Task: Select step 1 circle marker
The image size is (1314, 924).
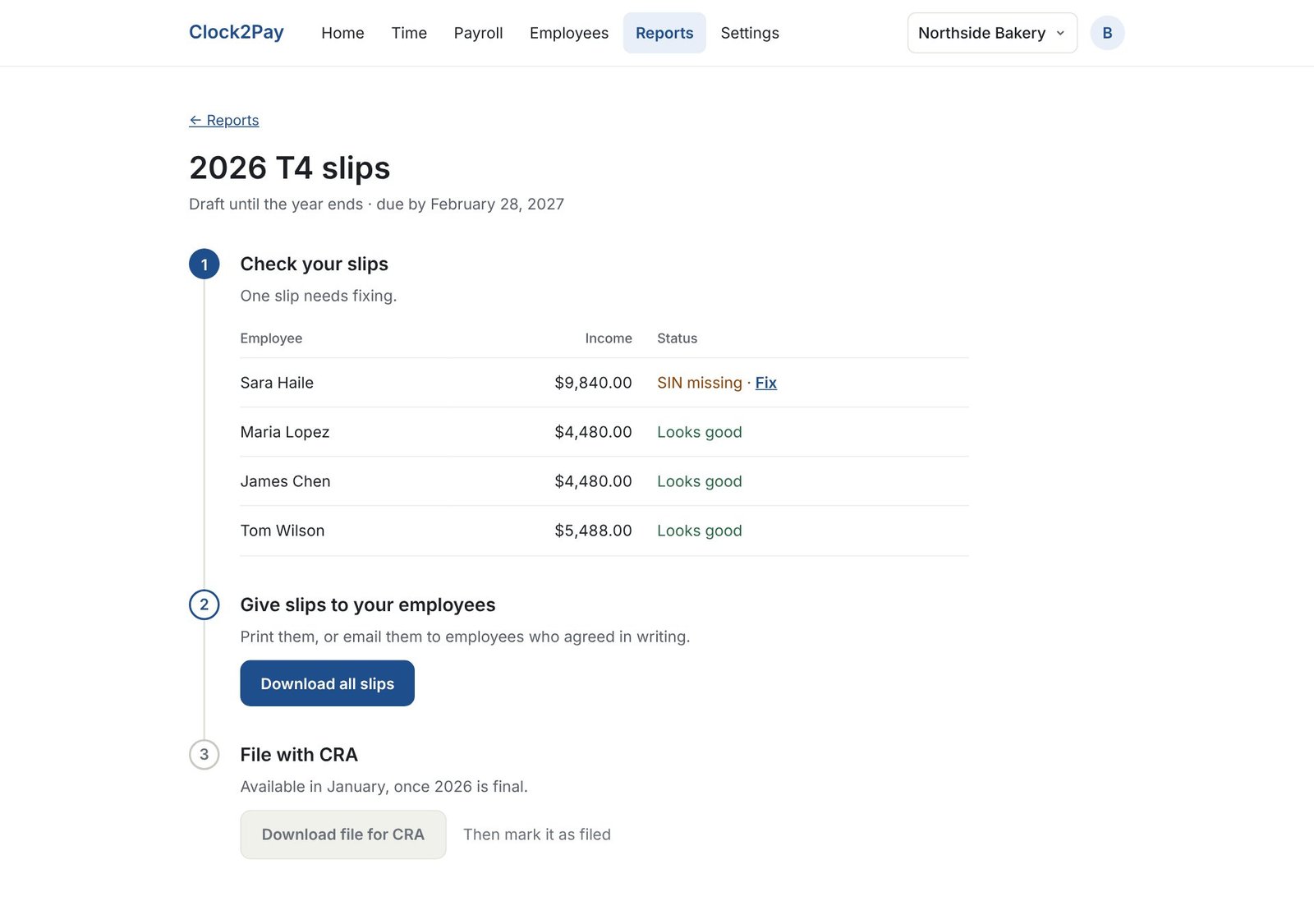Action: click(x=204, y=264)
